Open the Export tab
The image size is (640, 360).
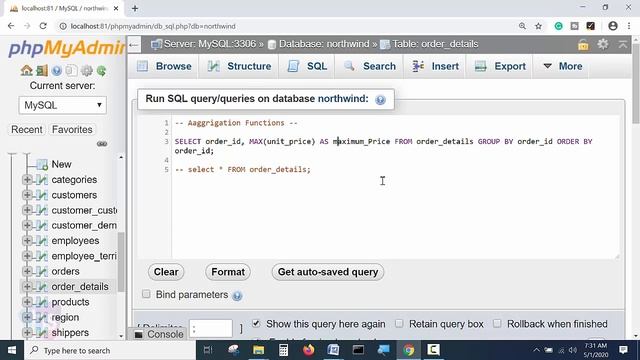click(500, 66)
